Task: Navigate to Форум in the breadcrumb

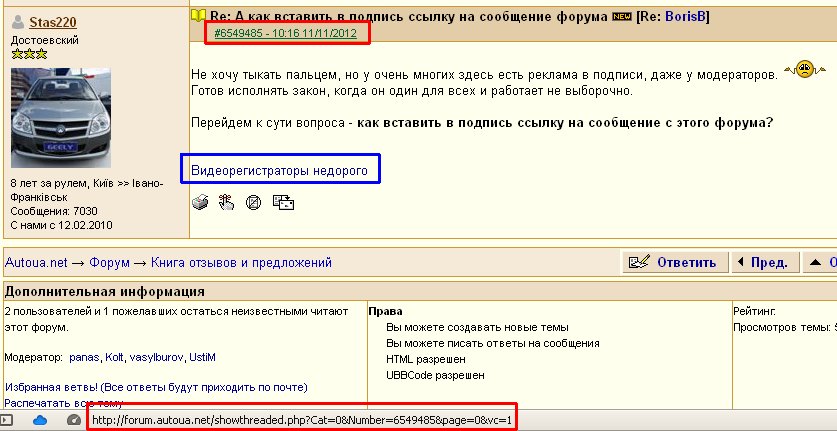Action: click(110, 263)
